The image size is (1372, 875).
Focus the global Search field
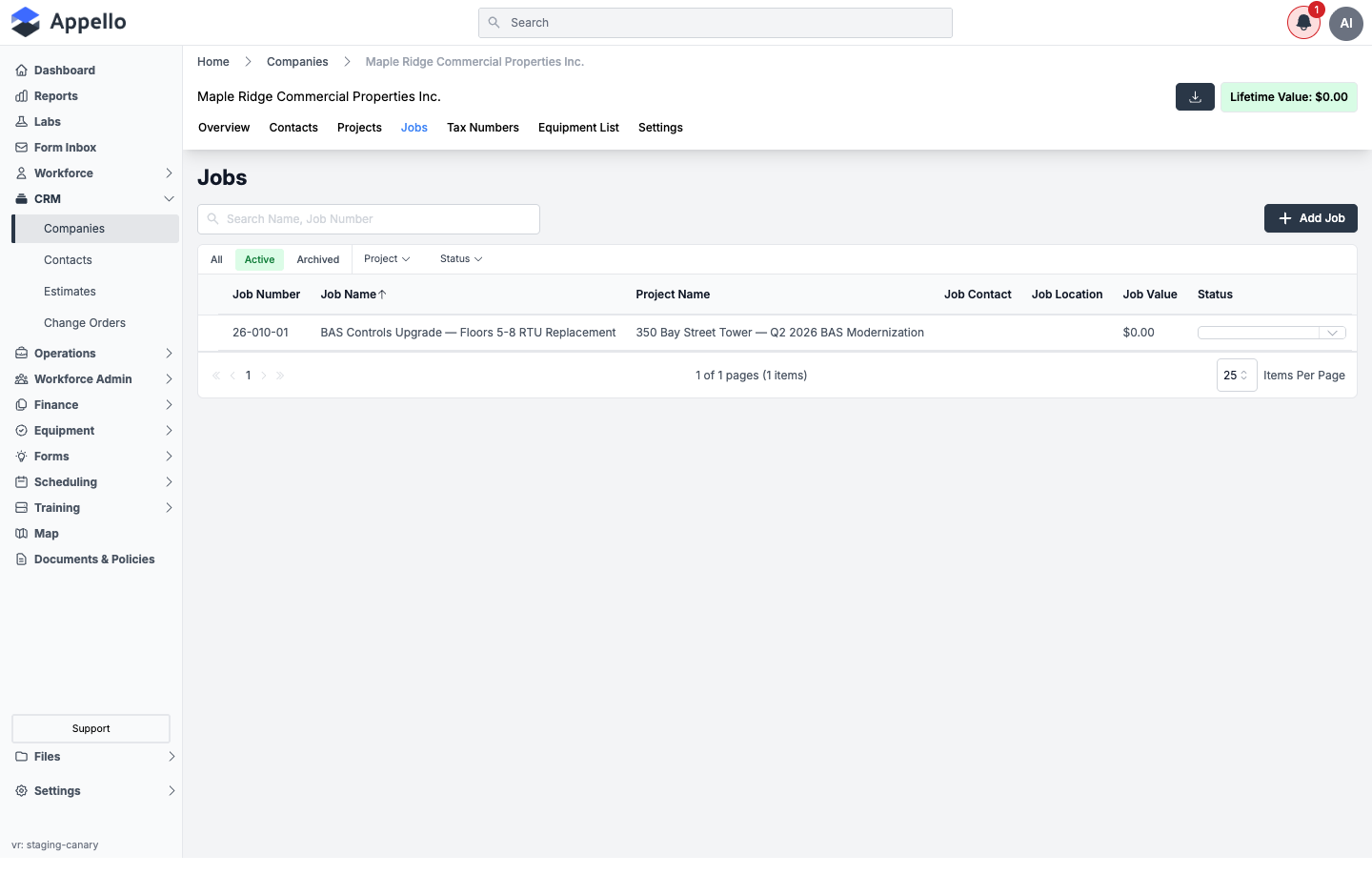716,23
